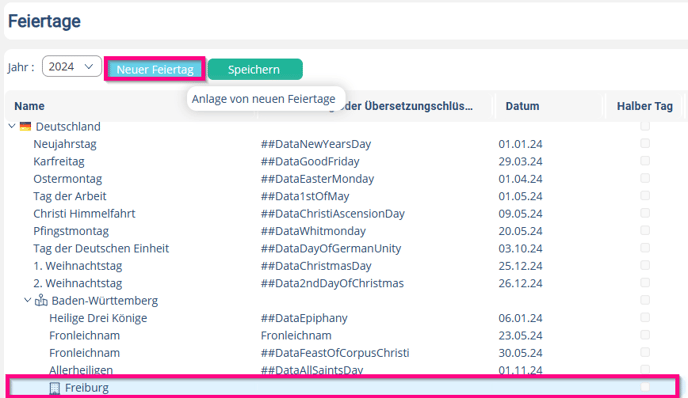Toggle Halber Tag checkbox for Neujahrstag
Screen dimensions: 688x398
(645, 143)
